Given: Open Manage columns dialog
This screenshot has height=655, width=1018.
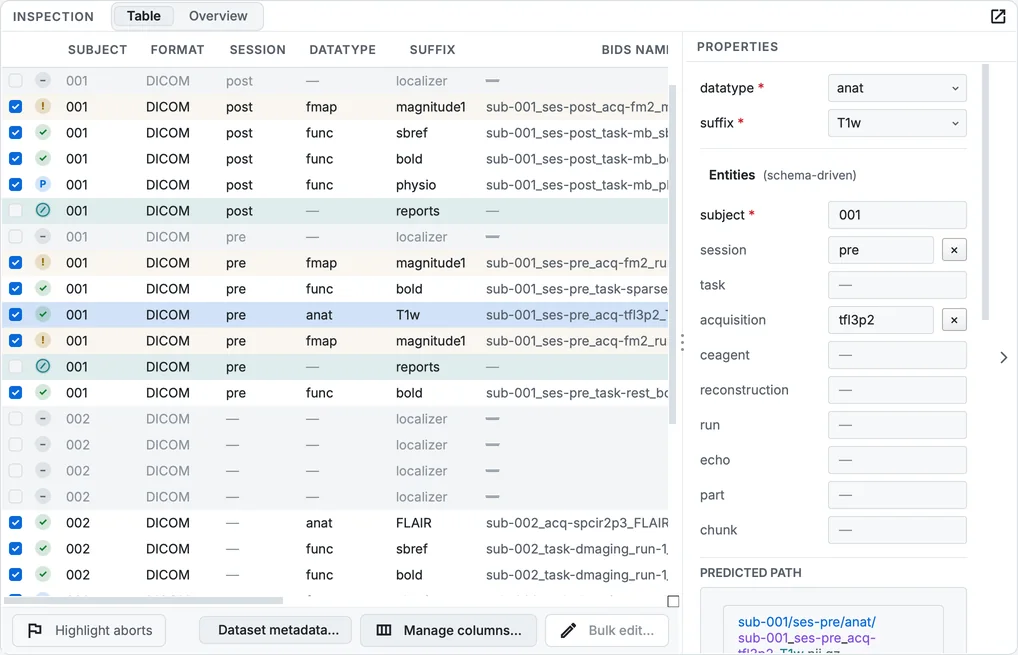Looking at the screenshot, I should click(x=449, y=630).
